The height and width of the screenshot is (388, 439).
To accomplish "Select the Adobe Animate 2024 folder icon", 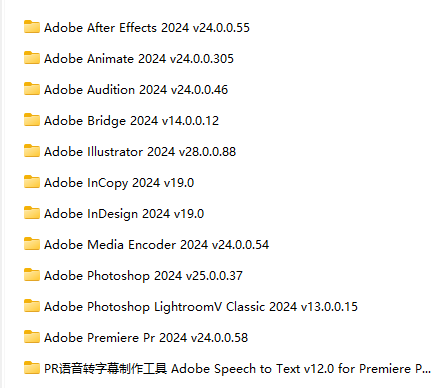I will click(32, 58).
